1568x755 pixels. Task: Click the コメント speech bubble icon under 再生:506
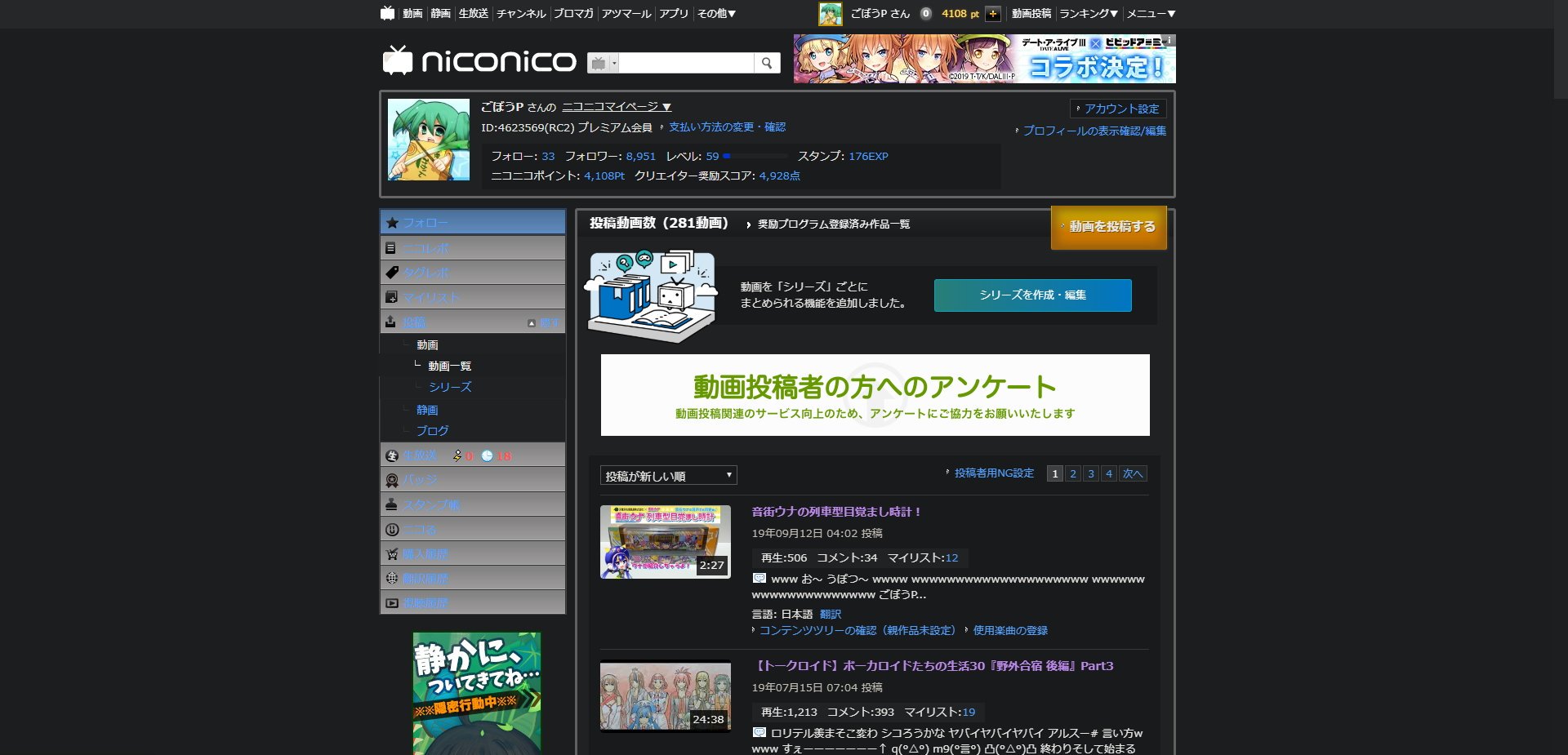click(x=759, y=579)
